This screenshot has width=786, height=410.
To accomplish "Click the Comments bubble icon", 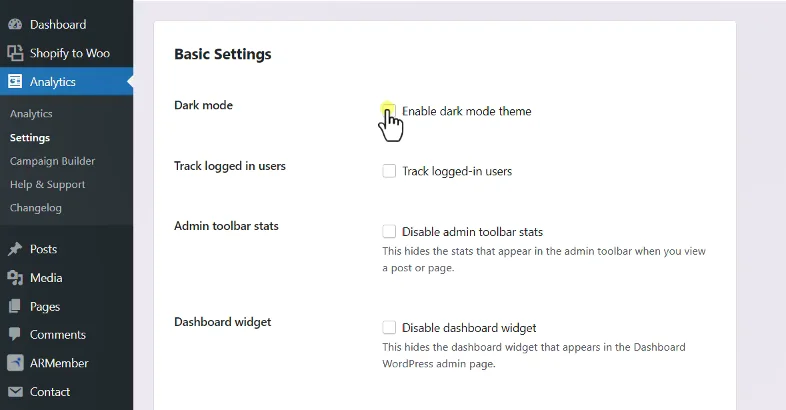I will click(15, 334).
